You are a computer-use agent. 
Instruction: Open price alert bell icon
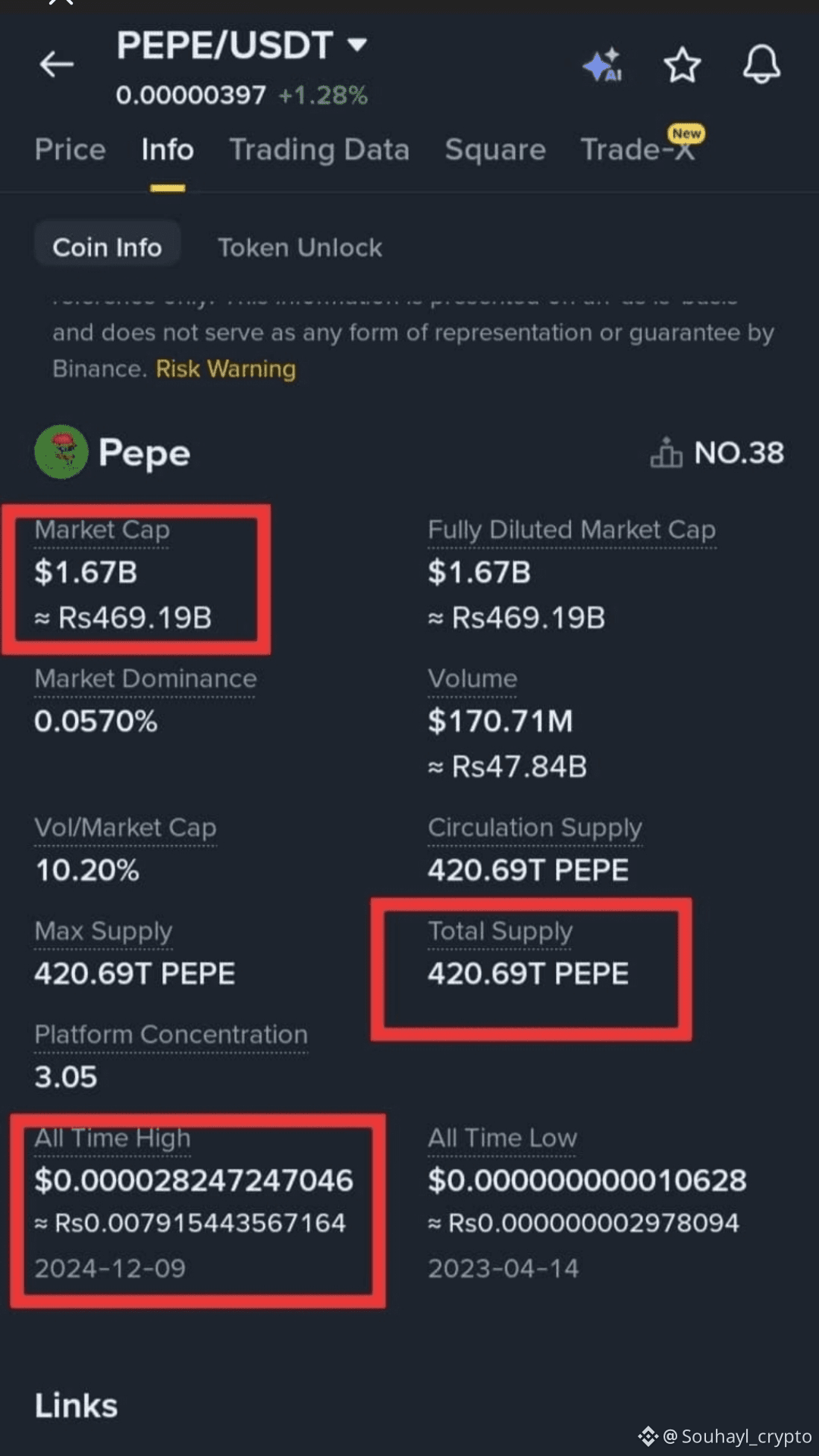(761, 64)
